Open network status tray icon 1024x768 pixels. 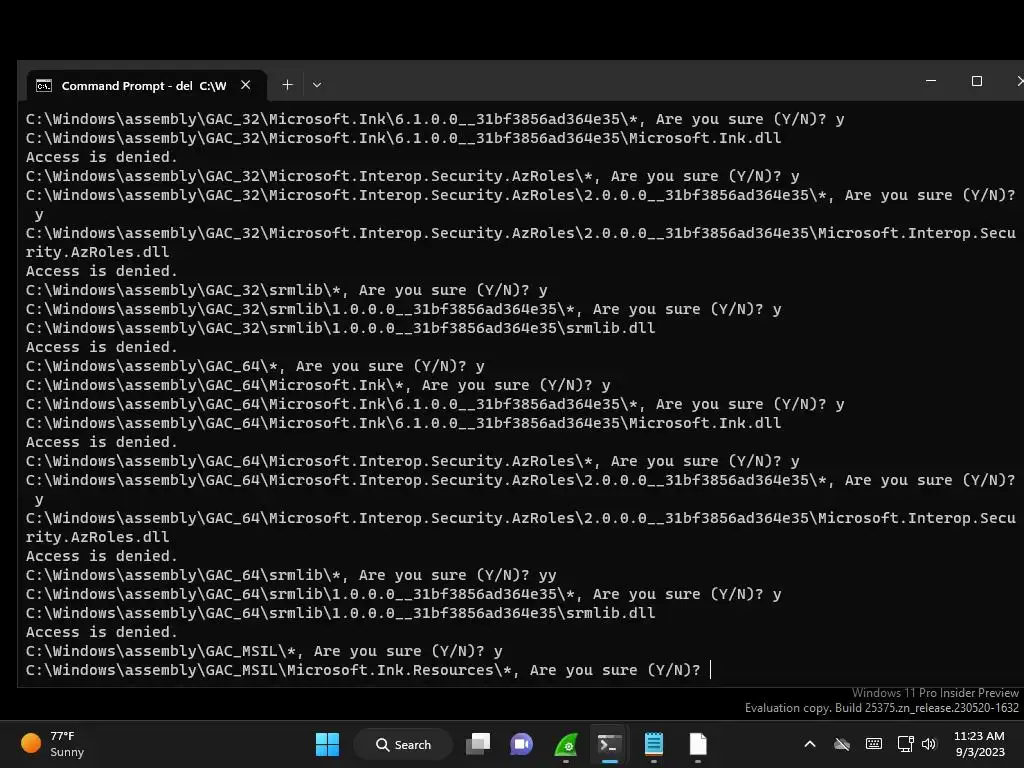point(905,744)
